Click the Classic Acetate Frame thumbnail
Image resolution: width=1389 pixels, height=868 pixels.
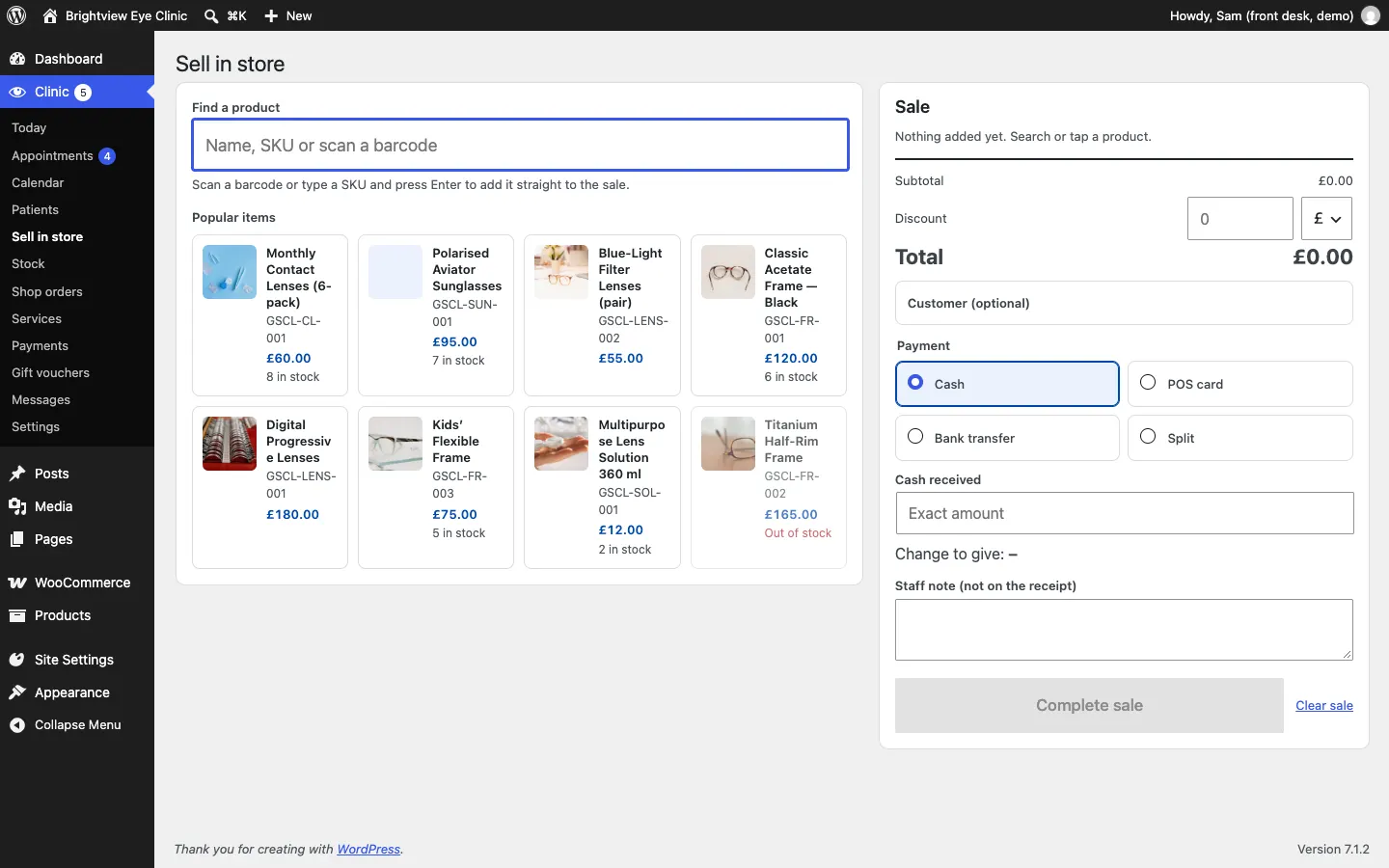(x=728, y=272)
